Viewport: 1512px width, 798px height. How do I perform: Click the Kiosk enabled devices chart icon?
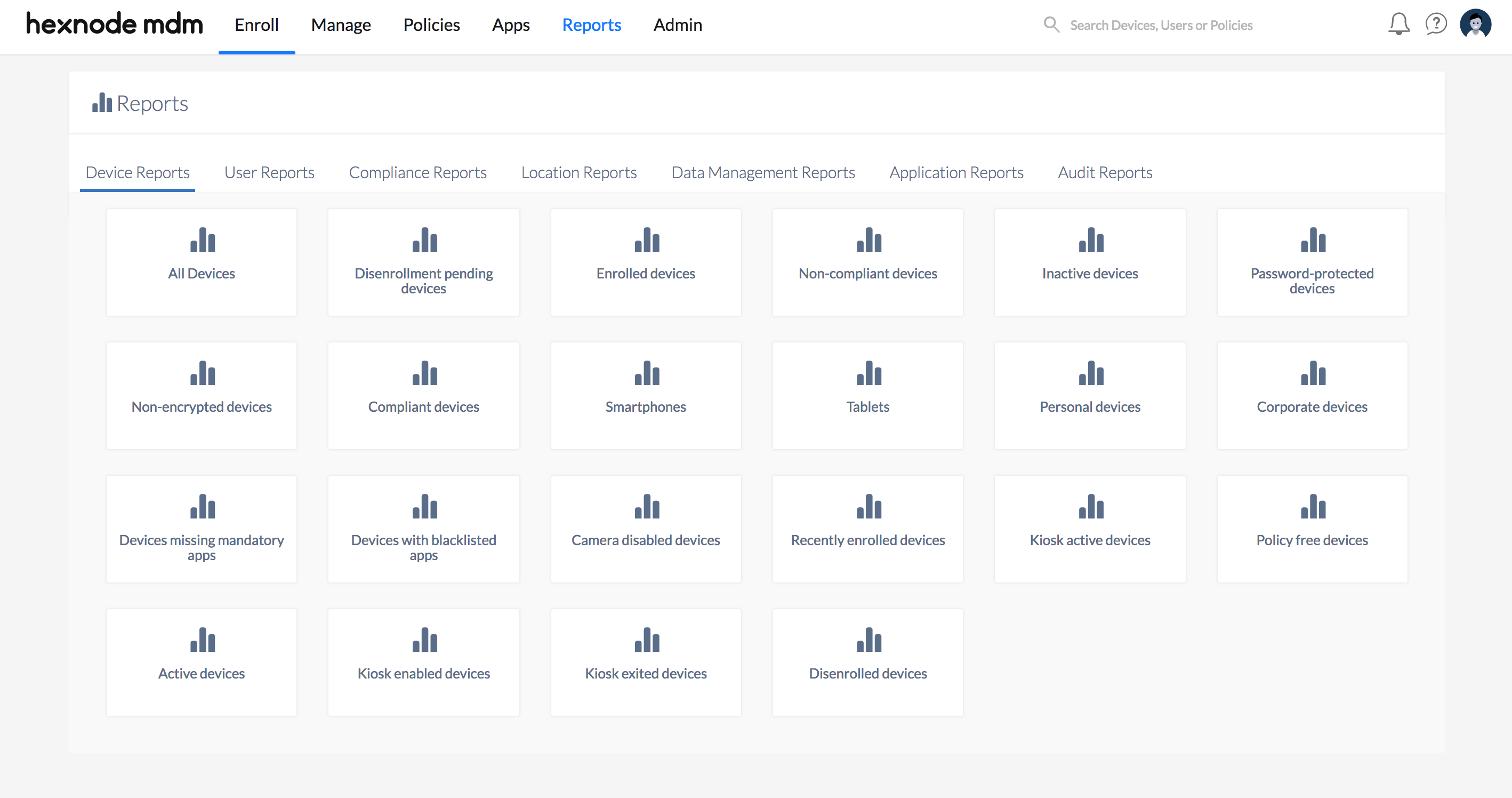[424, 640]
